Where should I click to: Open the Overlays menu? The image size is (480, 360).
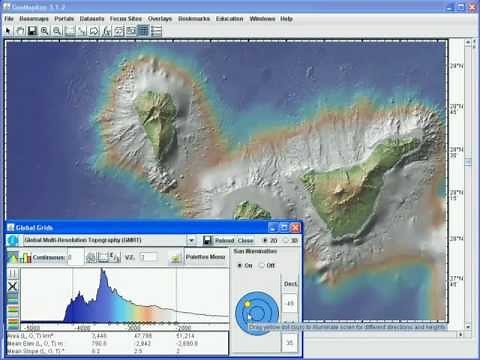(160, 19)
